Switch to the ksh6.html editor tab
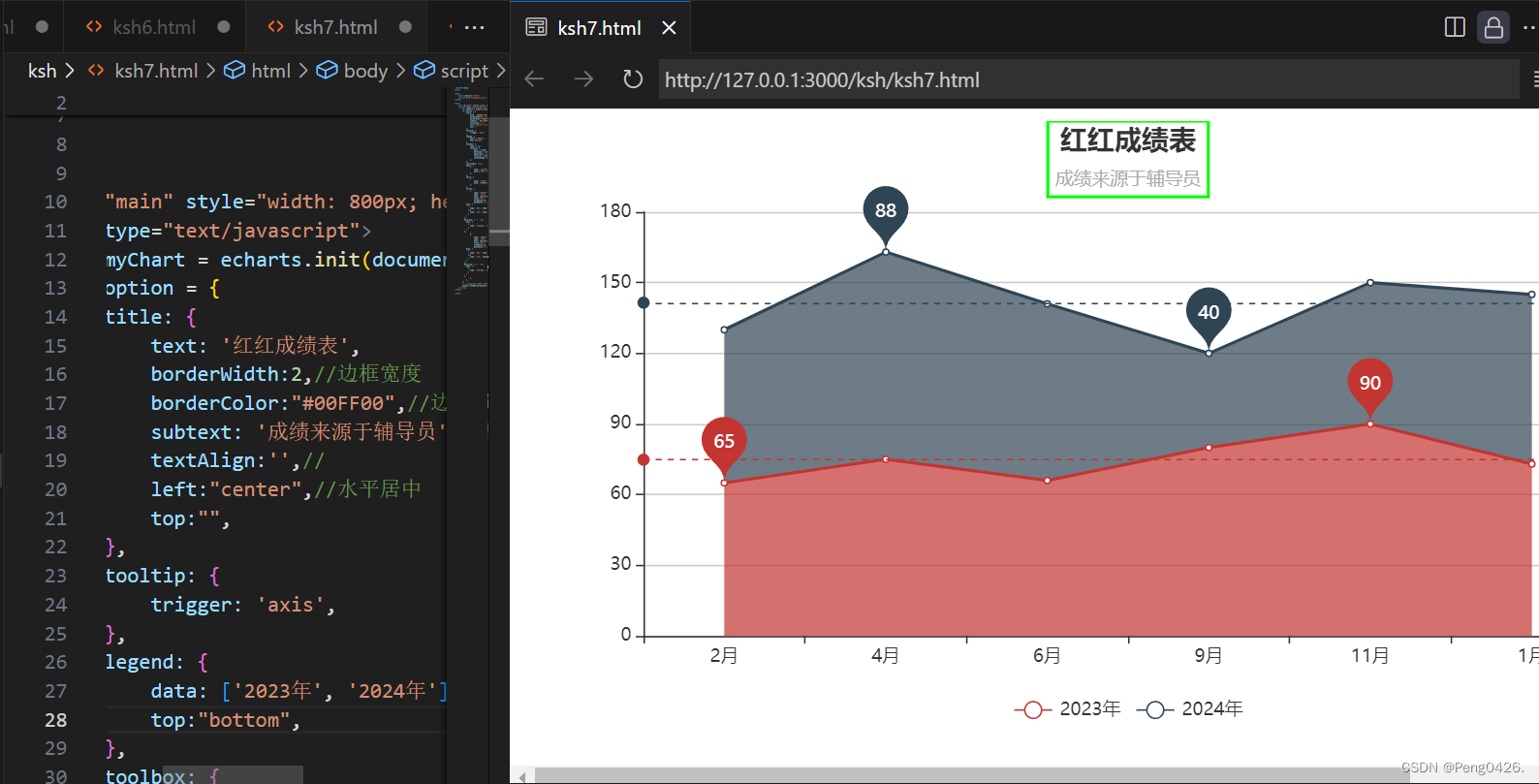Screen dimensions: 1539x784 click(x=153, y=27)
